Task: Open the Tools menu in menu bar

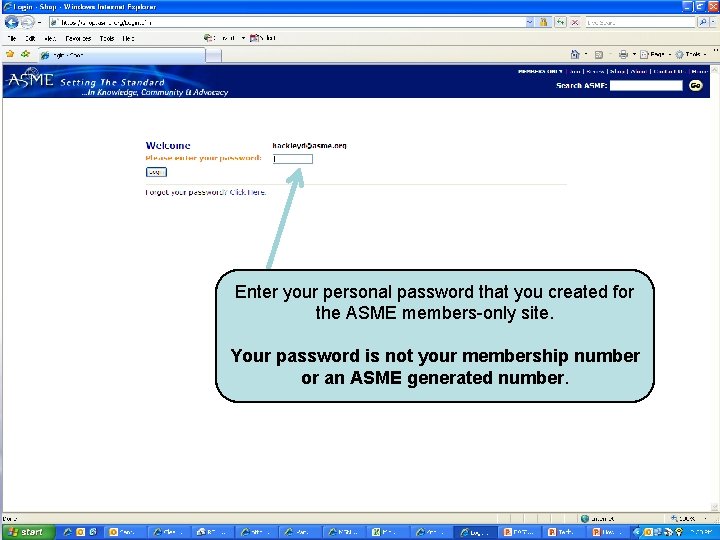Action: [107, 39]
